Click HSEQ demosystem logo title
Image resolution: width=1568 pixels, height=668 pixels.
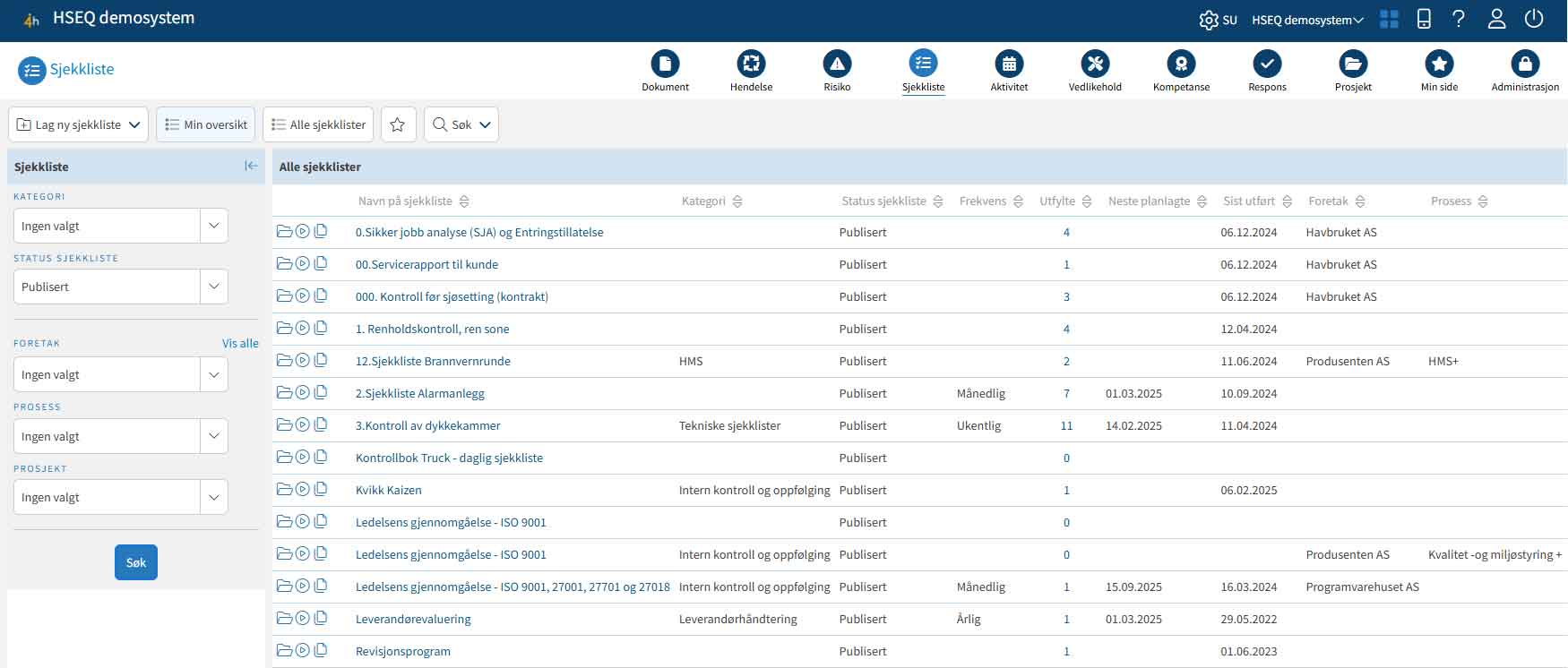click(123, 18)
